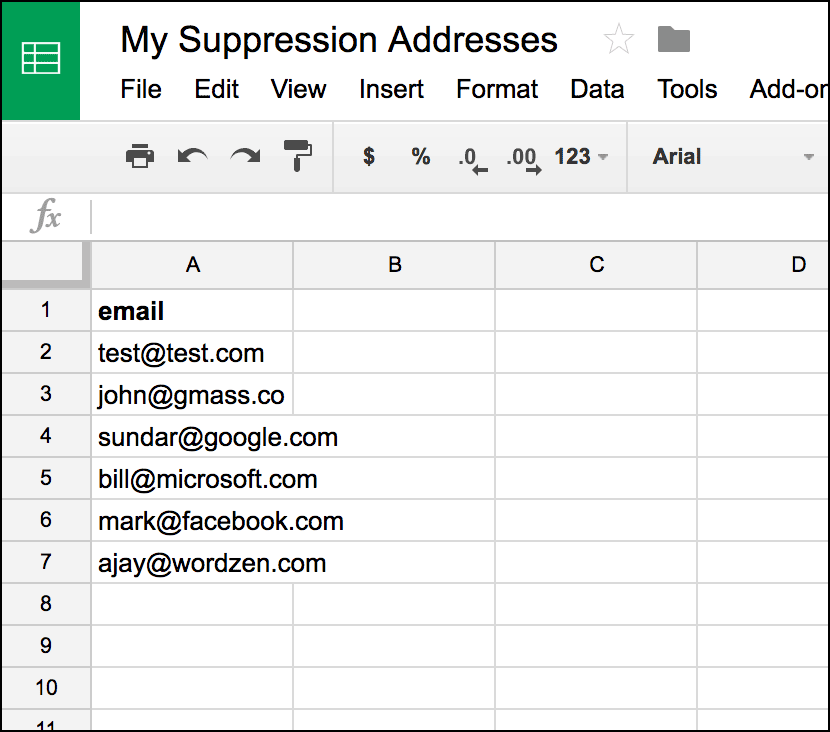The width and height of the screenshot is (830, 732).
Task: Increase decimal places
Action: pos(523,158)
